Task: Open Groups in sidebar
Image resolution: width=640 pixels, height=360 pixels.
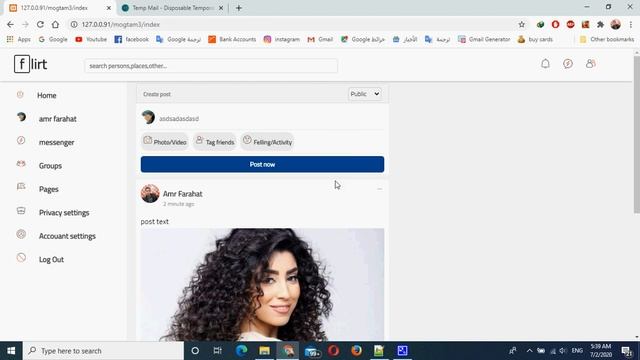Action: (50, 166)
